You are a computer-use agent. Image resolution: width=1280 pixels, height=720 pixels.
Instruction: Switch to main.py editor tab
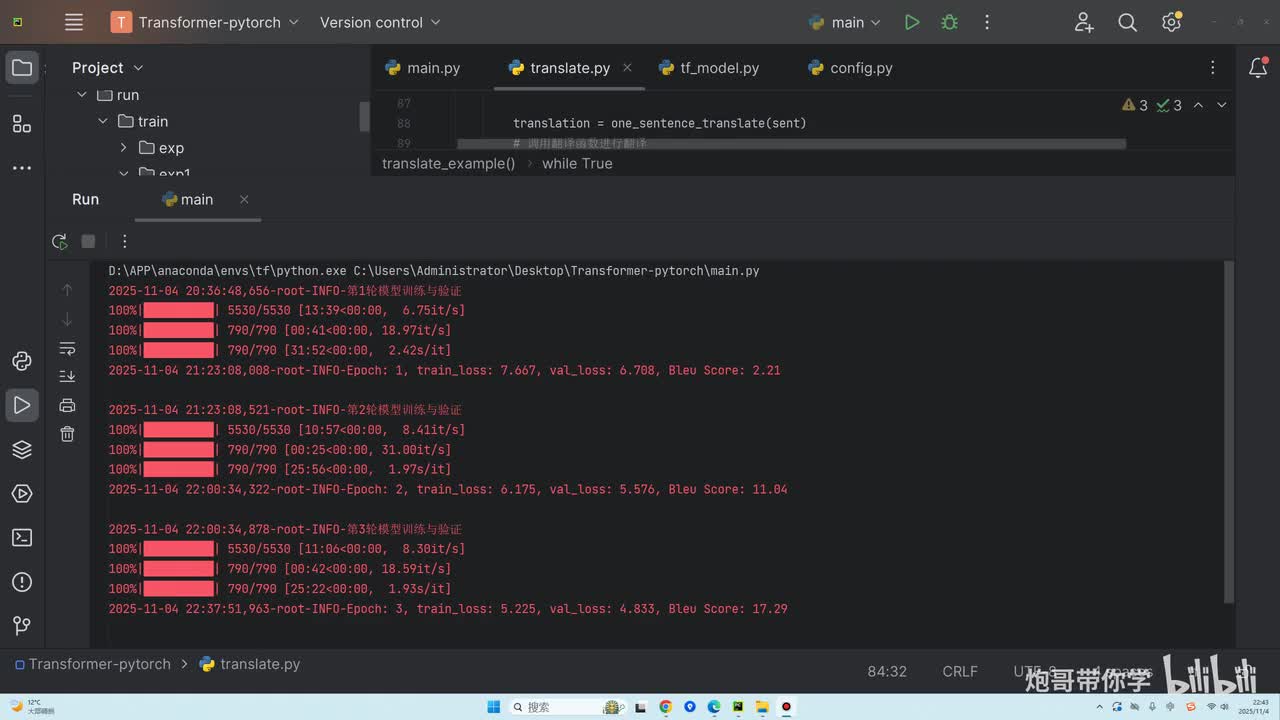(422, 68)
